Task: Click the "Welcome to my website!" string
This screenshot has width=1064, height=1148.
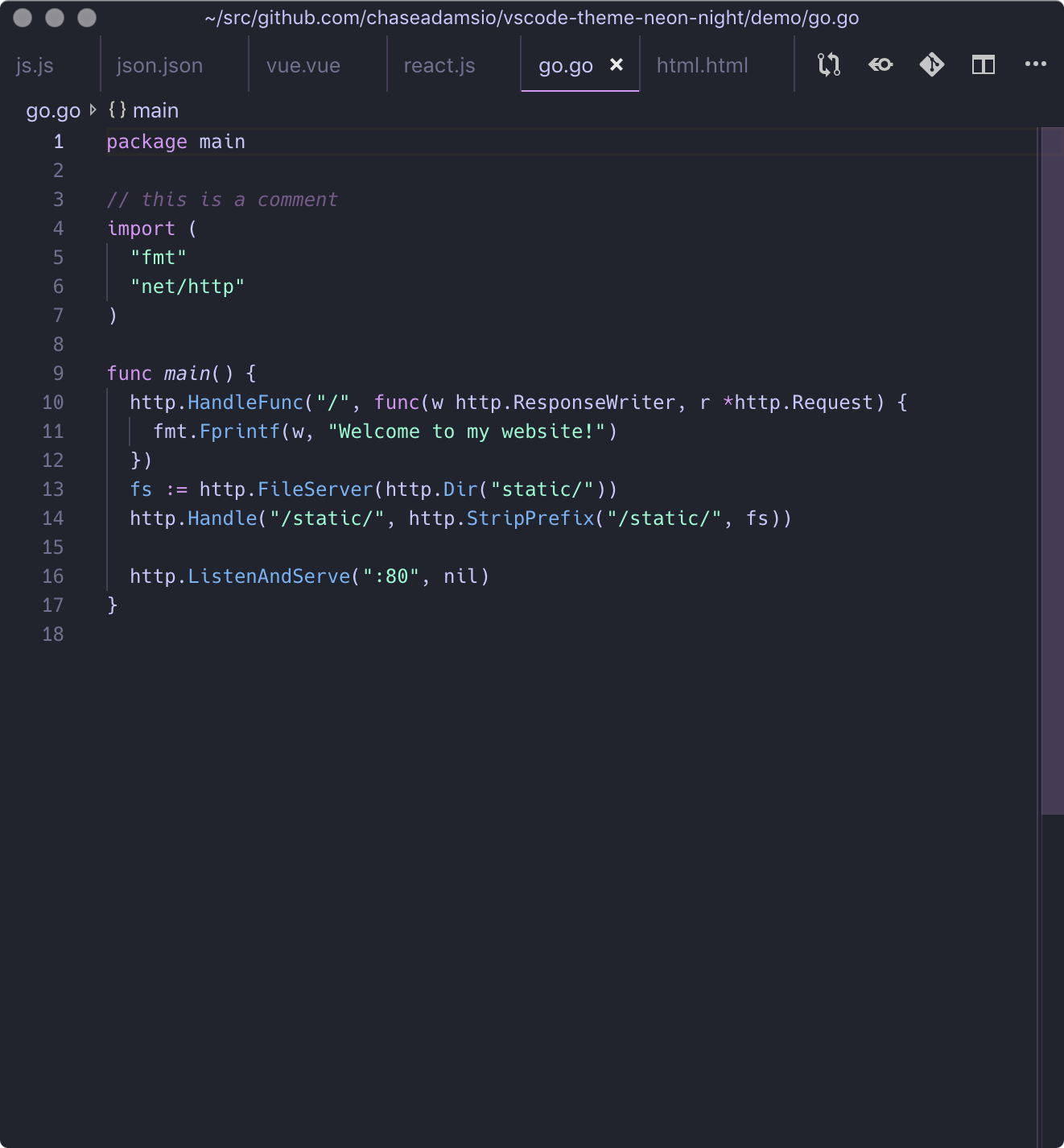Action: pos(467,432)
